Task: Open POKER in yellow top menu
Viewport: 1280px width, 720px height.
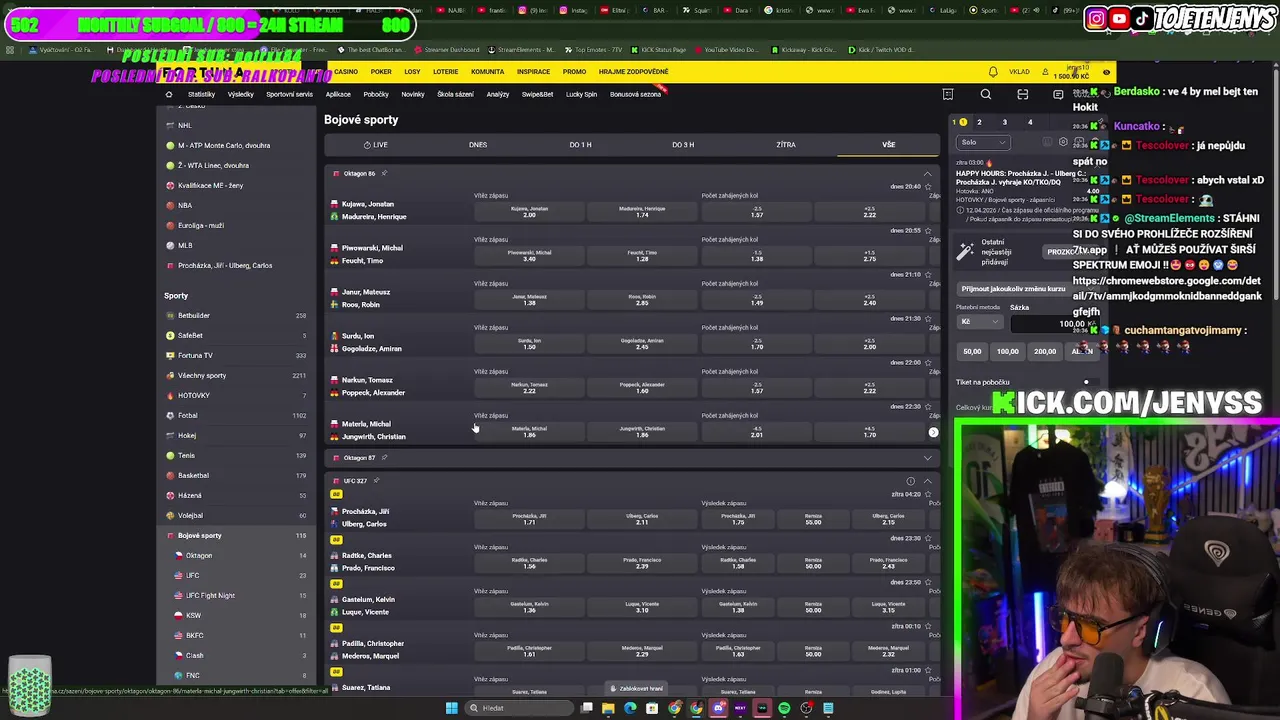Action: (381, 72)
